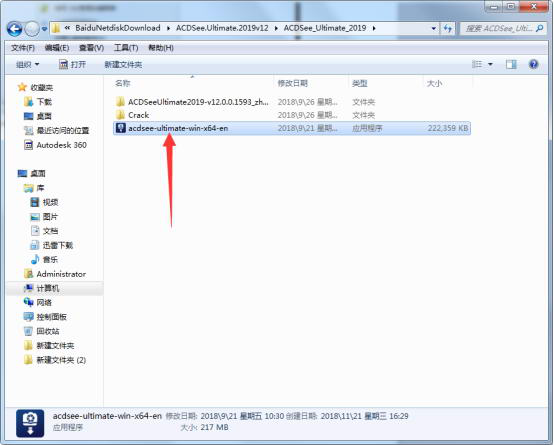The width and height of the screenshot is (554, 445).
Task: Open the 查看(V) menu
Action: click(91, 48)
